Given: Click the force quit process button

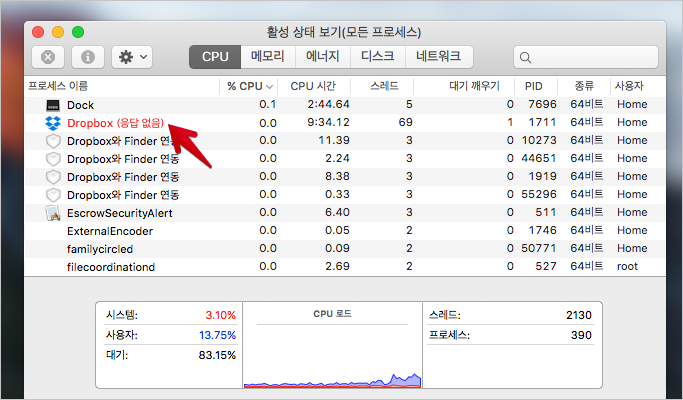Looking at the screenshot, I should pos(48,57).
